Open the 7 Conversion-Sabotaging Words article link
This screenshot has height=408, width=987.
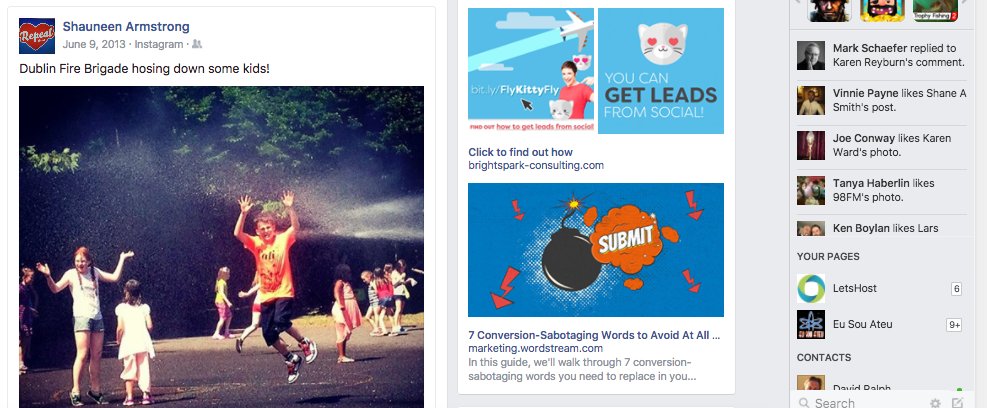594,334
